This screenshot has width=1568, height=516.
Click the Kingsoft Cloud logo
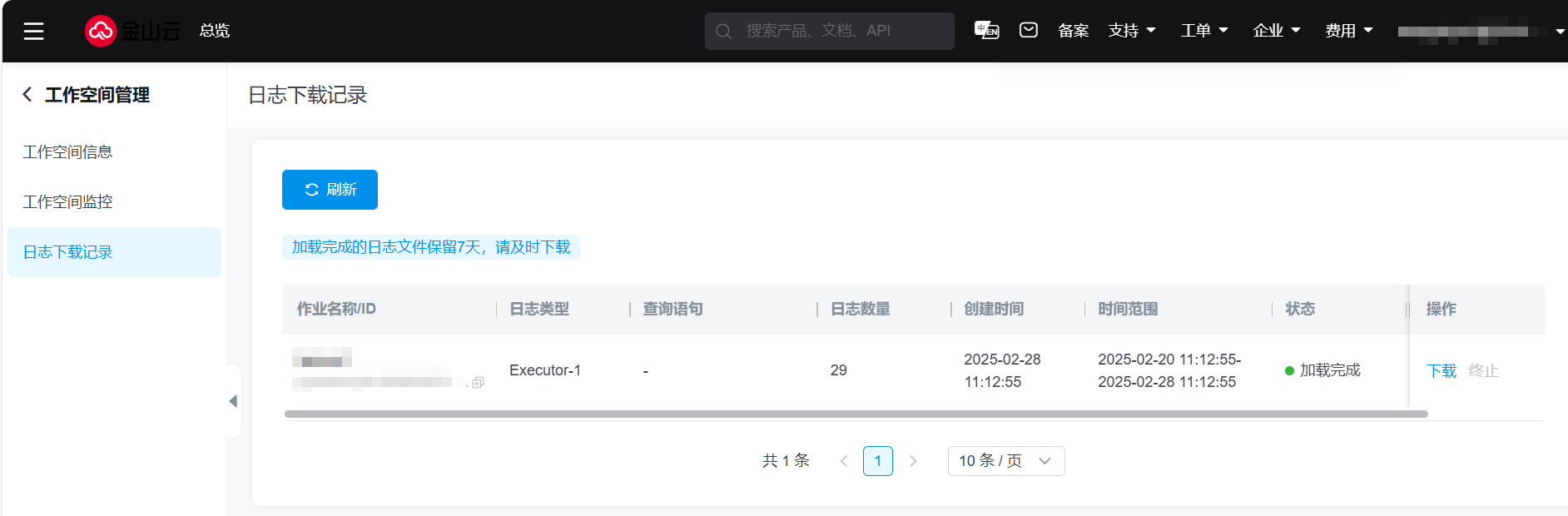pyautogui.click(x=132, y=32)
